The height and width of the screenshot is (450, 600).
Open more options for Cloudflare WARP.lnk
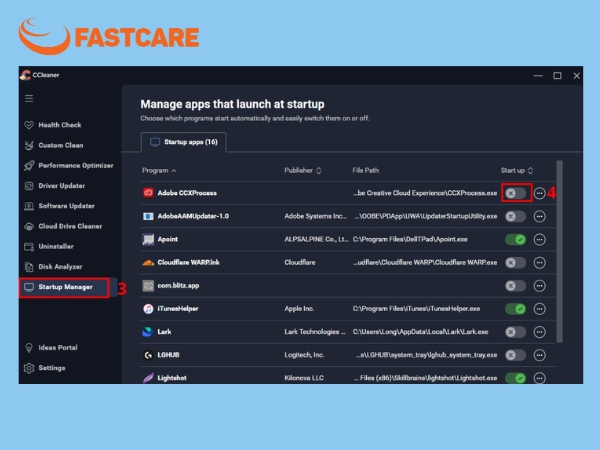coord(540,263)
